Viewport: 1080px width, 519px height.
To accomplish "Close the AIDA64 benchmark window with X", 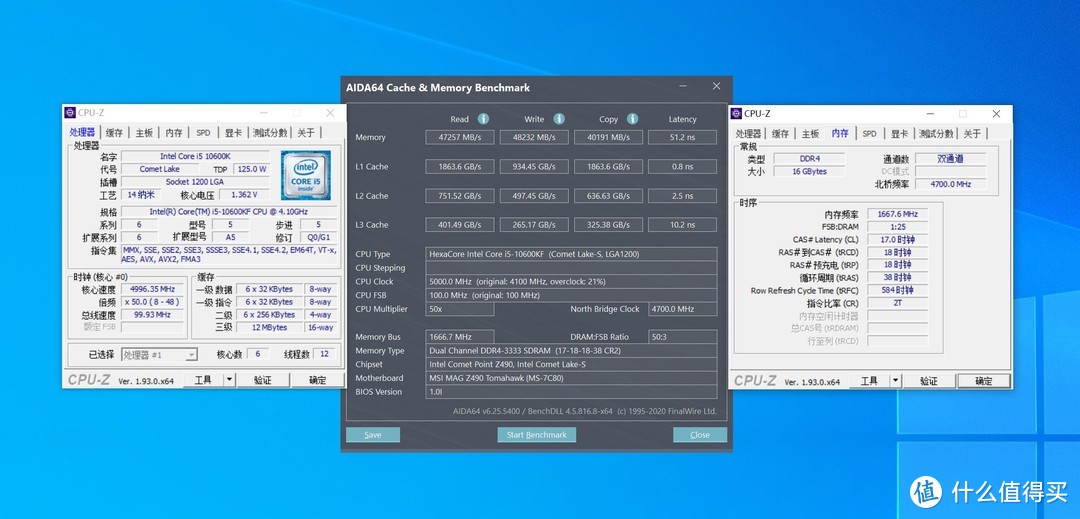I will (716, 87).
